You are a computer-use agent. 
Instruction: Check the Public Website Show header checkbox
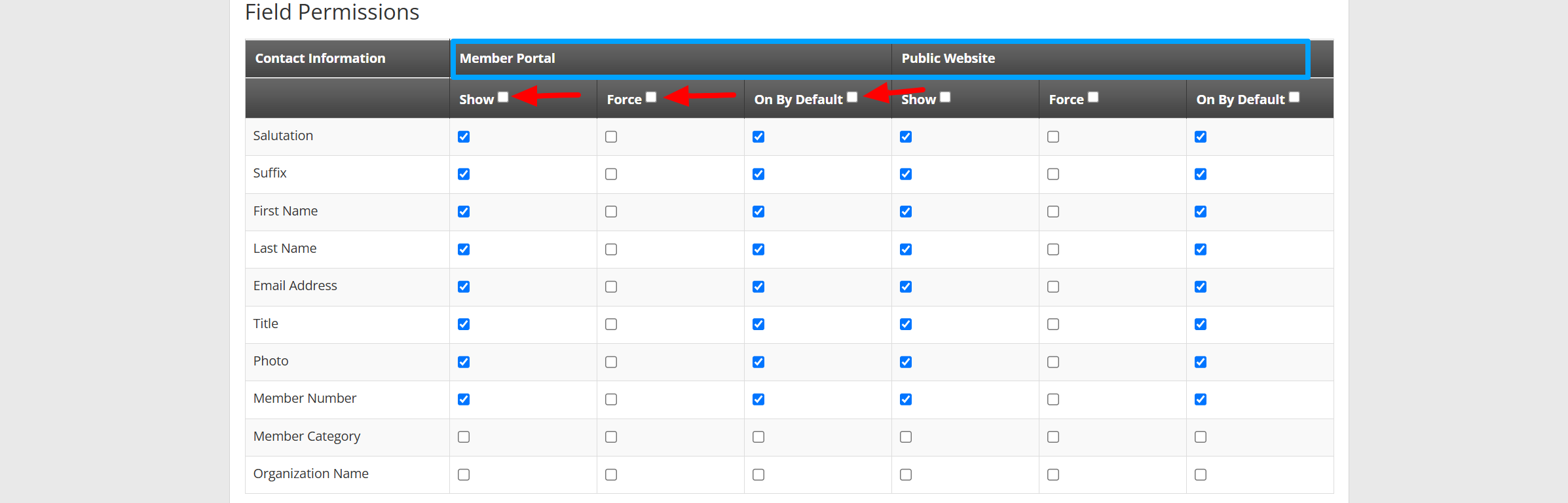click(945, 98)
